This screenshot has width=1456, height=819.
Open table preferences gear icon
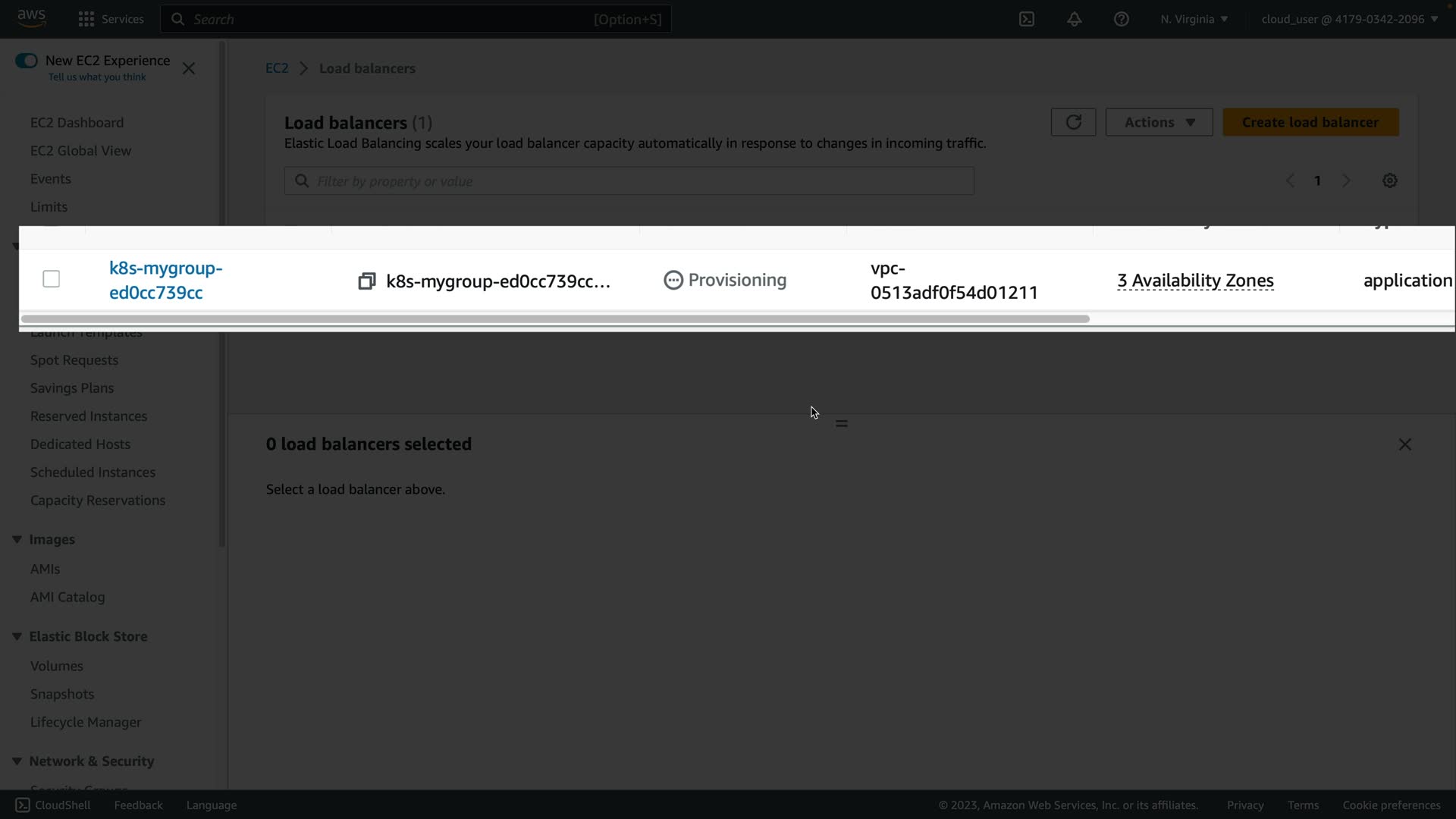pyautogui.click(x=1389, y=180)
